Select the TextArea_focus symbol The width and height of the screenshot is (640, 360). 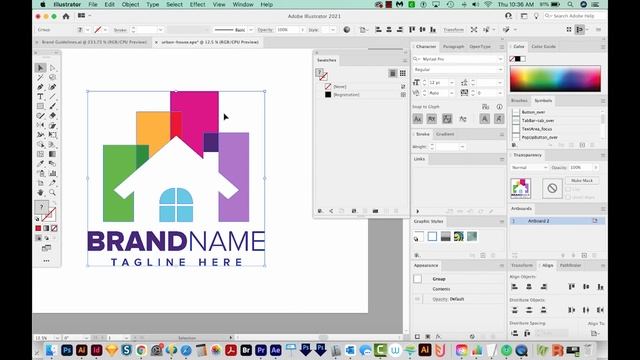click(x=537, y=129)
